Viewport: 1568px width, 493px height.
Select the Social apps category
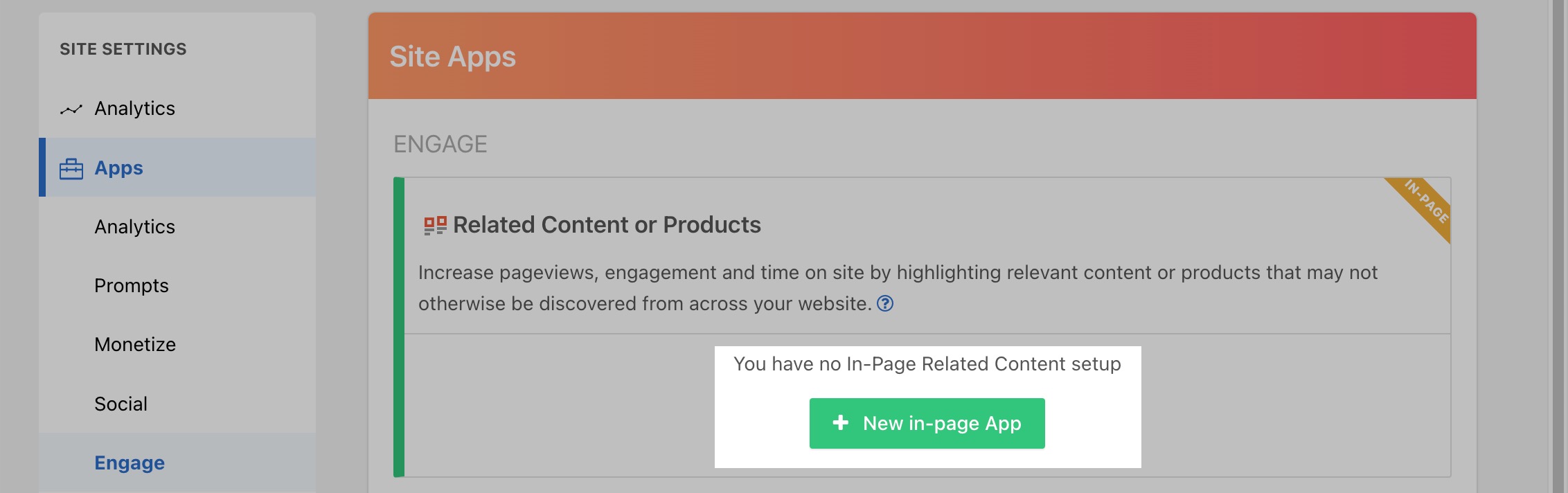click(121, 404)
